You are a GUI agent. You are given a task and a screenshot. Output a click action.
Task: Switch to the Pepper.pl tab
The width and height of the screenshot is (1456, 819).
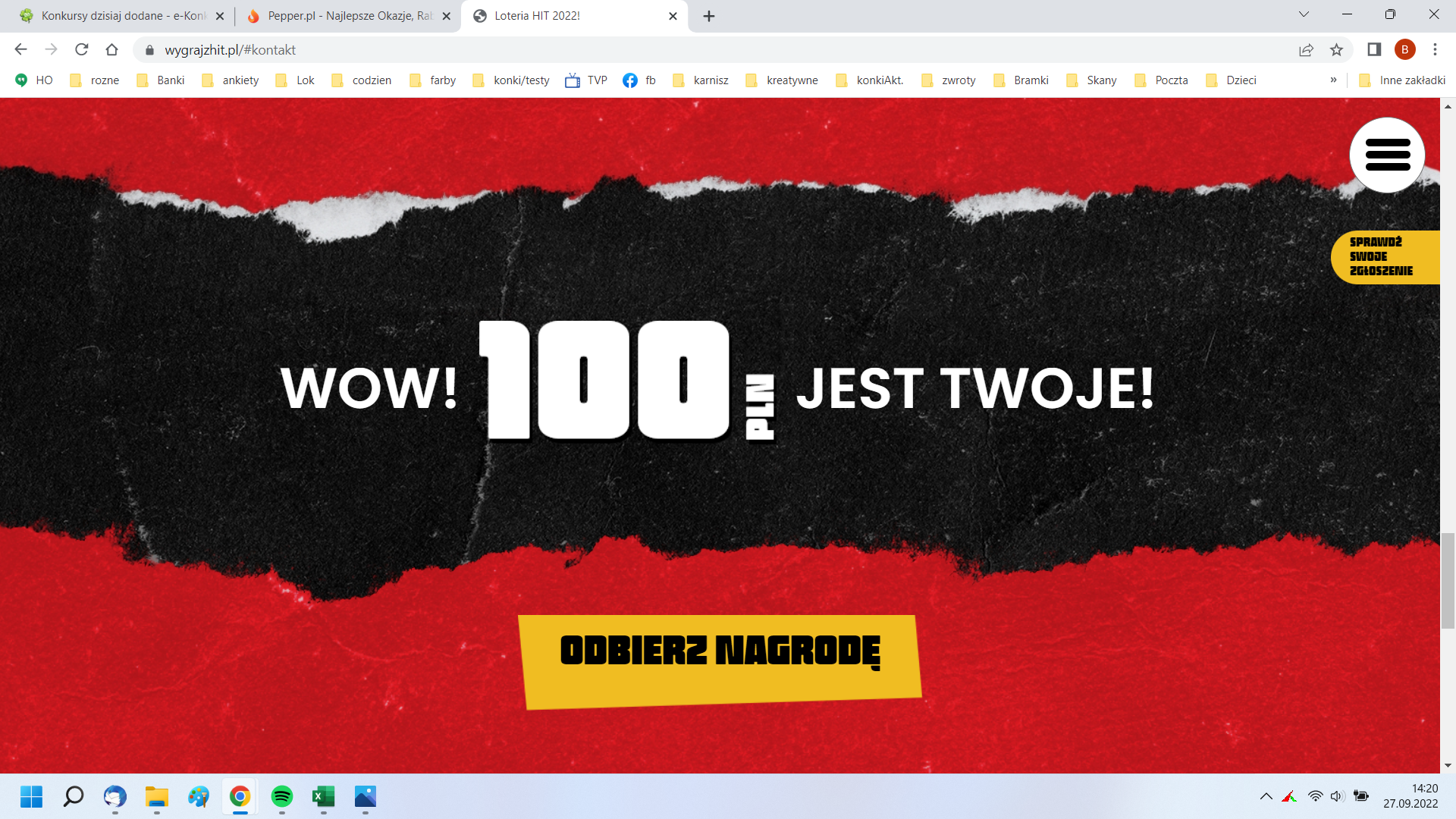(349, 16)
